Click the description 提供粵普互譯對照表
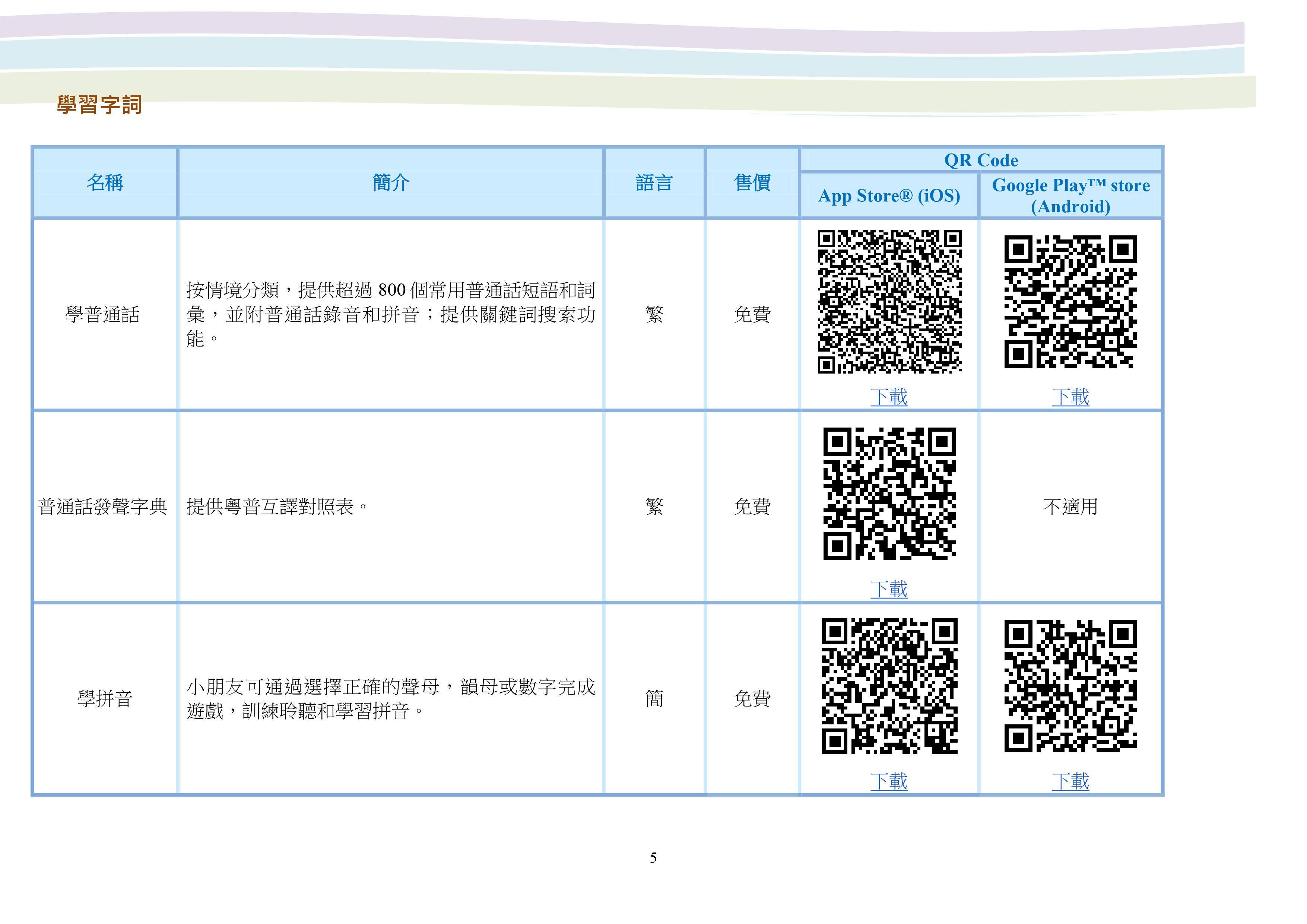The width and height of the screenshot is (1307, 924). 277,506
